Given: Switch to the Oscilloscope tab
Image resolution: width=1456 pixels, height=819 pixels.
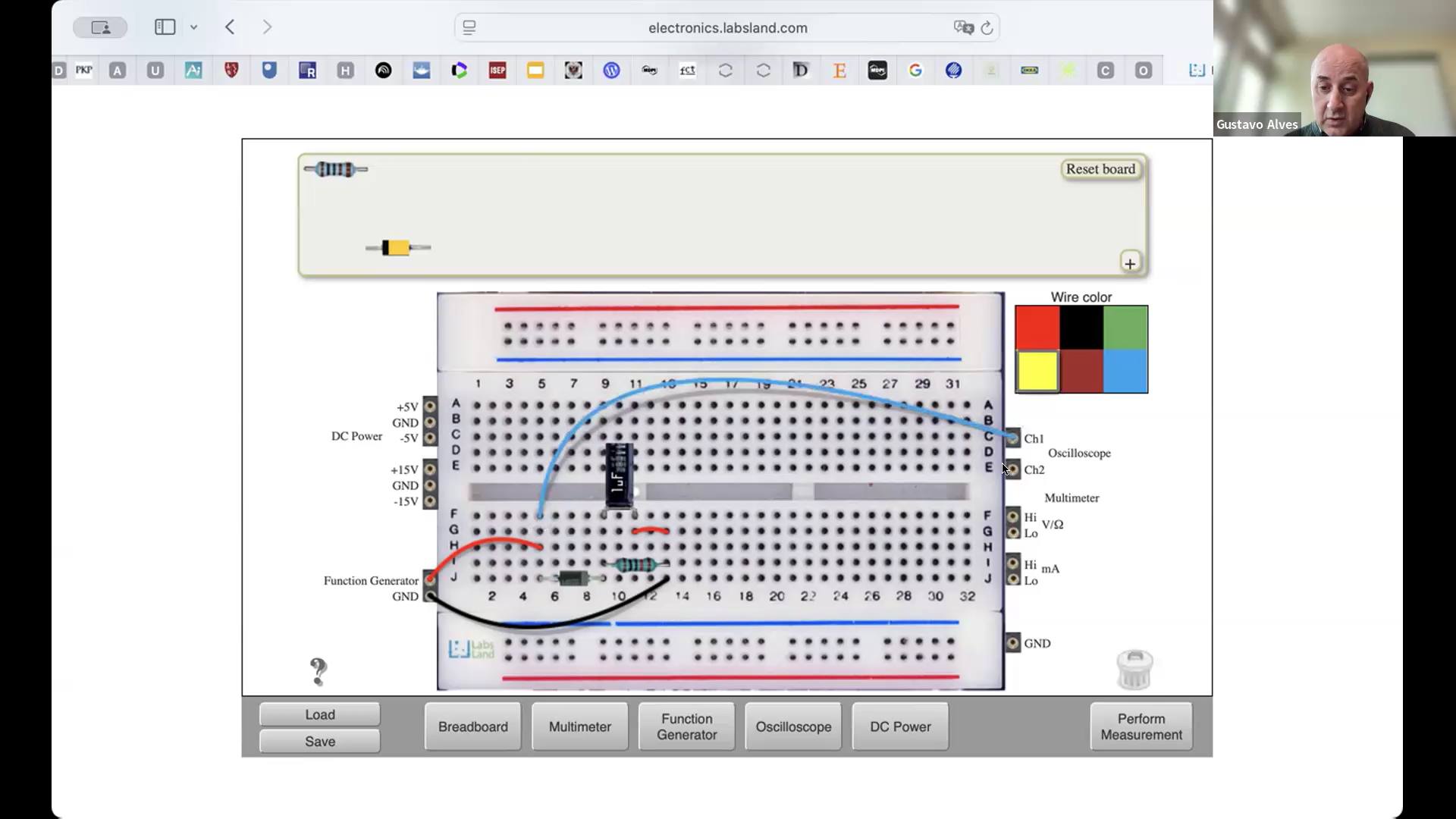Looking at the screenshot, I should click(x=793, y=726).
